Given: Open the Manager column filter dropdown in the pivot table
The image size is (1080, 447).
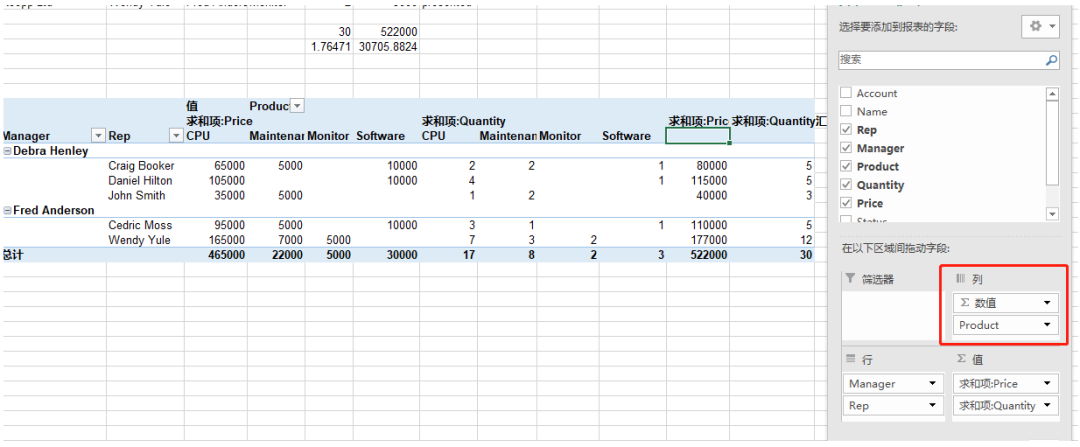Looking at the screenshot, I should (x=98, y=136).
